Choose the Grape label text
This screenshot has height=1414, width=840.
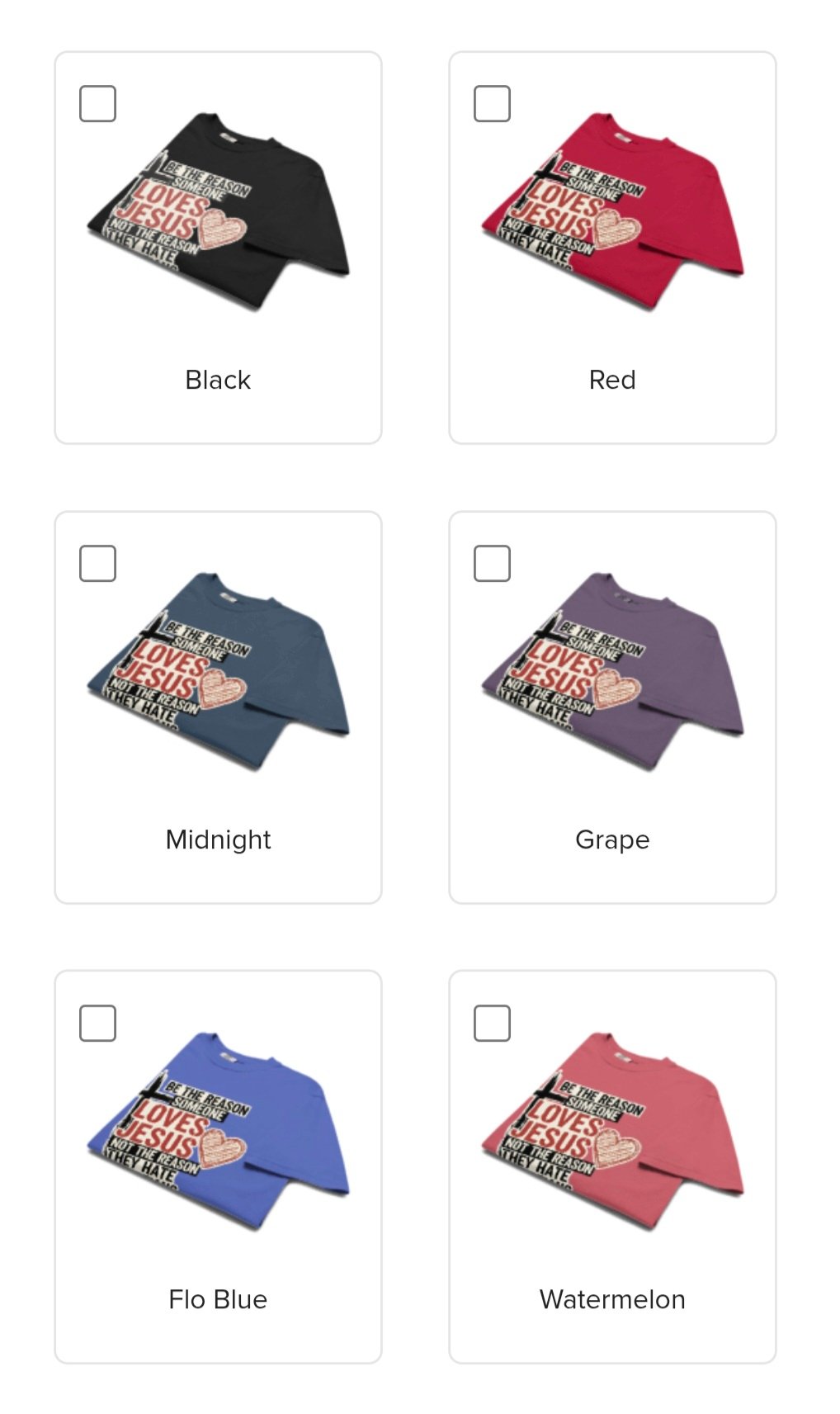(x=612, y=840)
